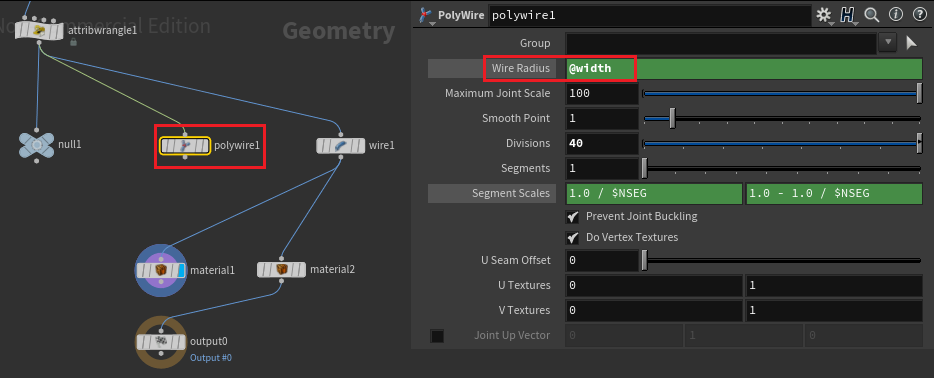Click the U Seam Offset slider
The width and height of the screenshot is (934, 378).
tap(782, 260)
